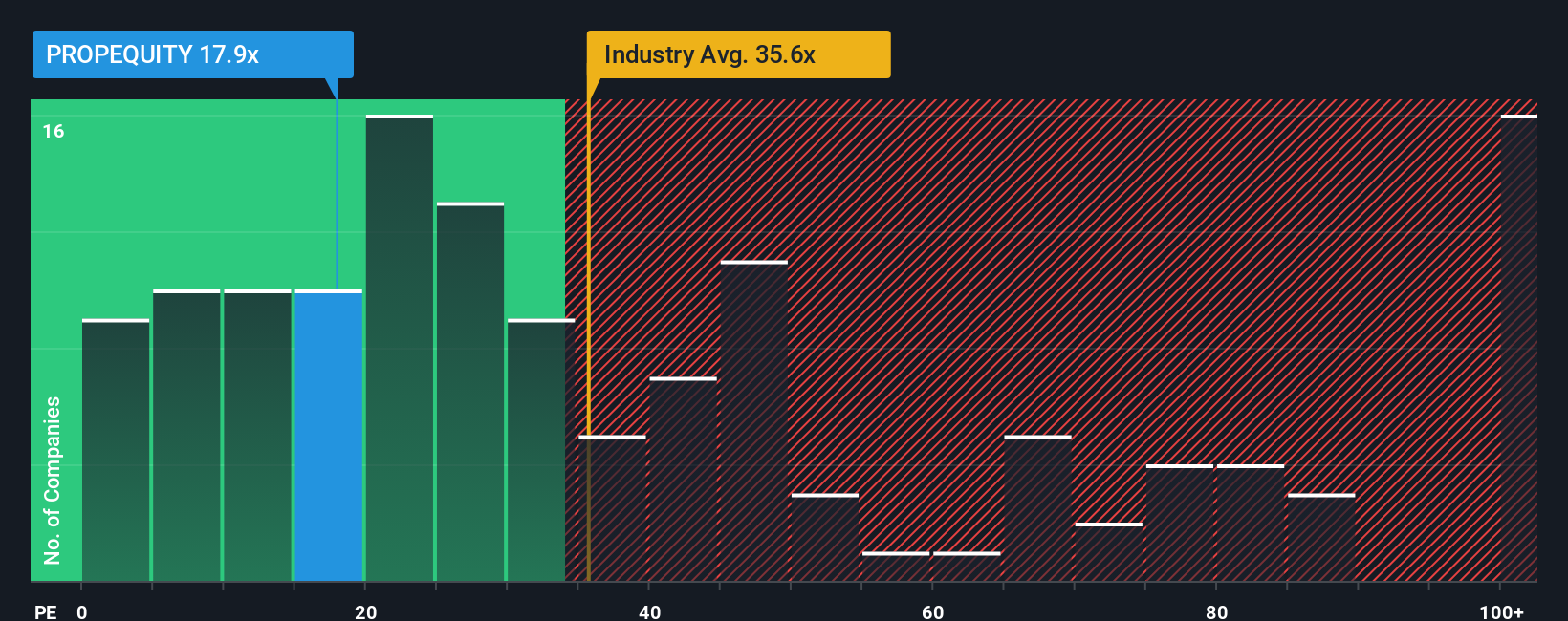Click the PROPEQUITY 17.9x label
Viewport: 1568px width, 621px height.
[x=192, y=54]
